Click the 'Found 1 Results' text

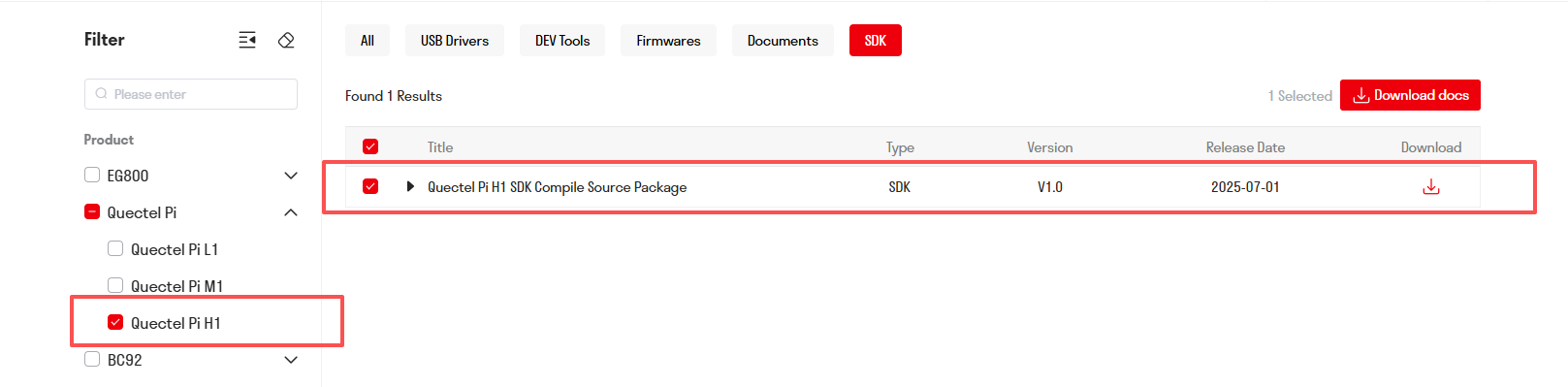(x=394, y=96)
